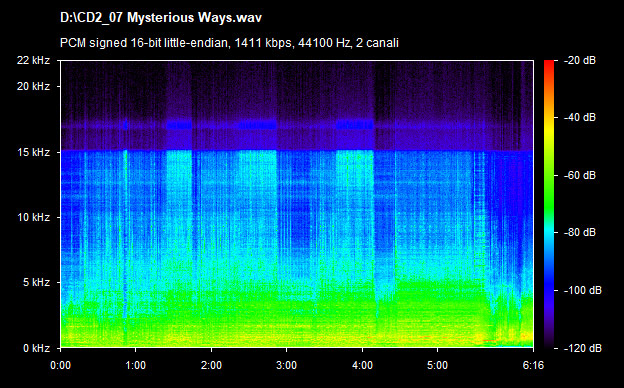Click the 5 kHz frequency axis label

[36, 283]
